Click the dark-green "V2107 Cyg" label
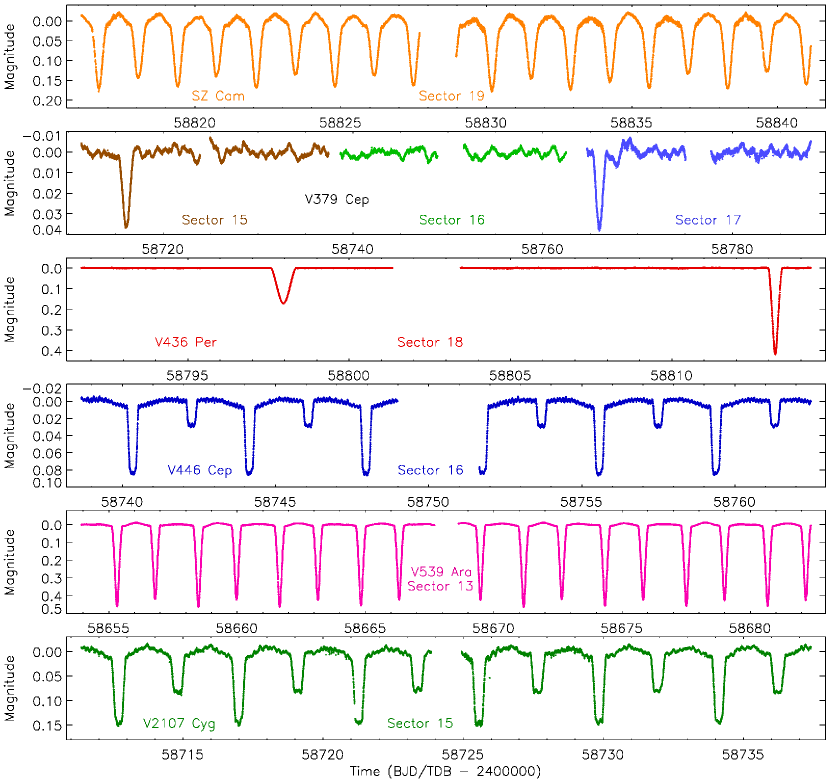830x779 pixels. [x=179, y=723]
